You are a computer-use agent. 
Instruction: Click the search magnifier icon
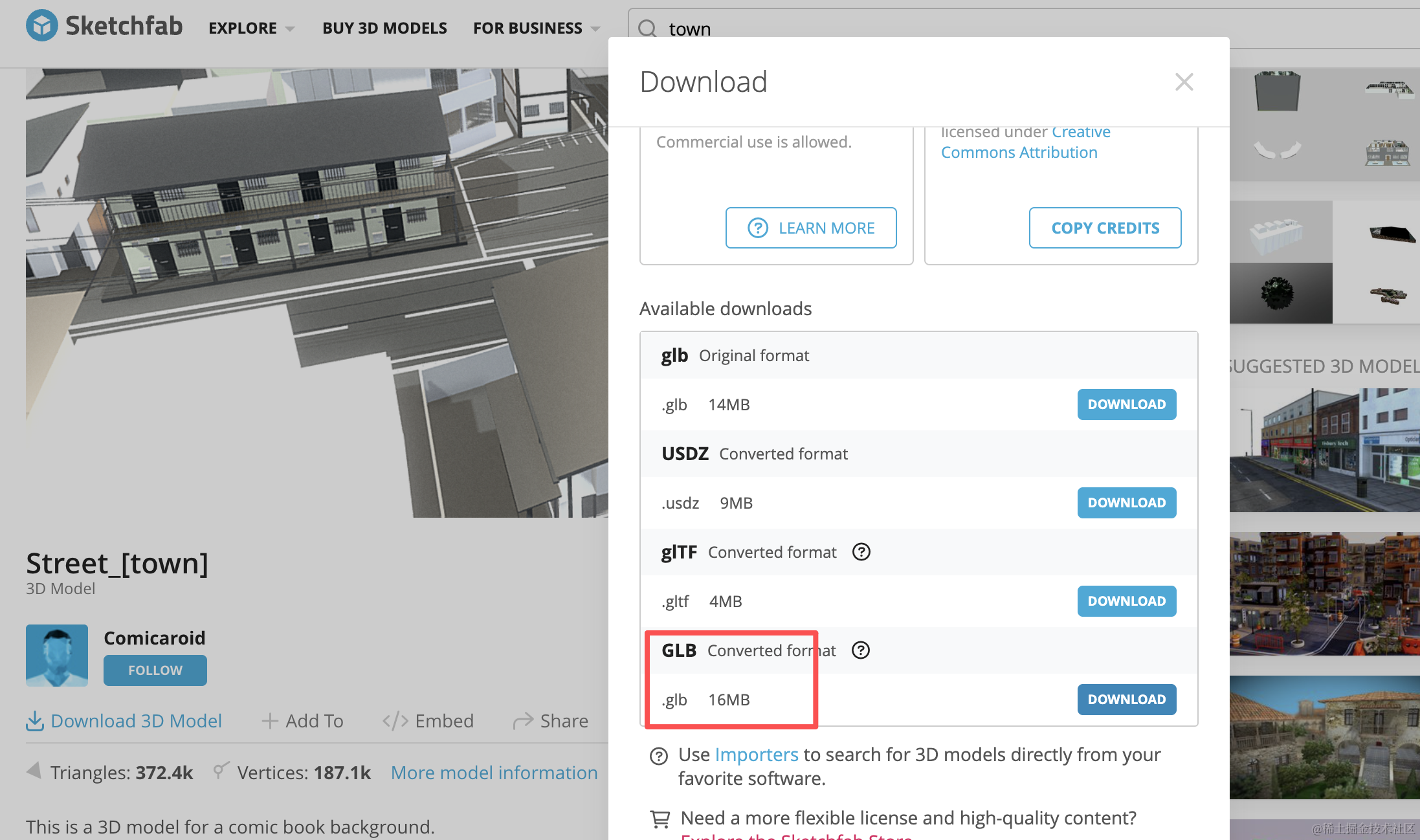pyautogui.click(x=647, y=28)
